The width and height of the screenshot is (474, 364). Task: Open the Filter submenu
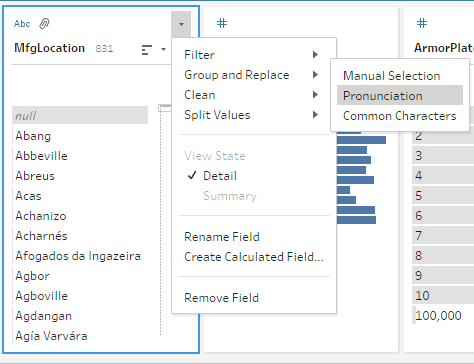coord(251,55)
